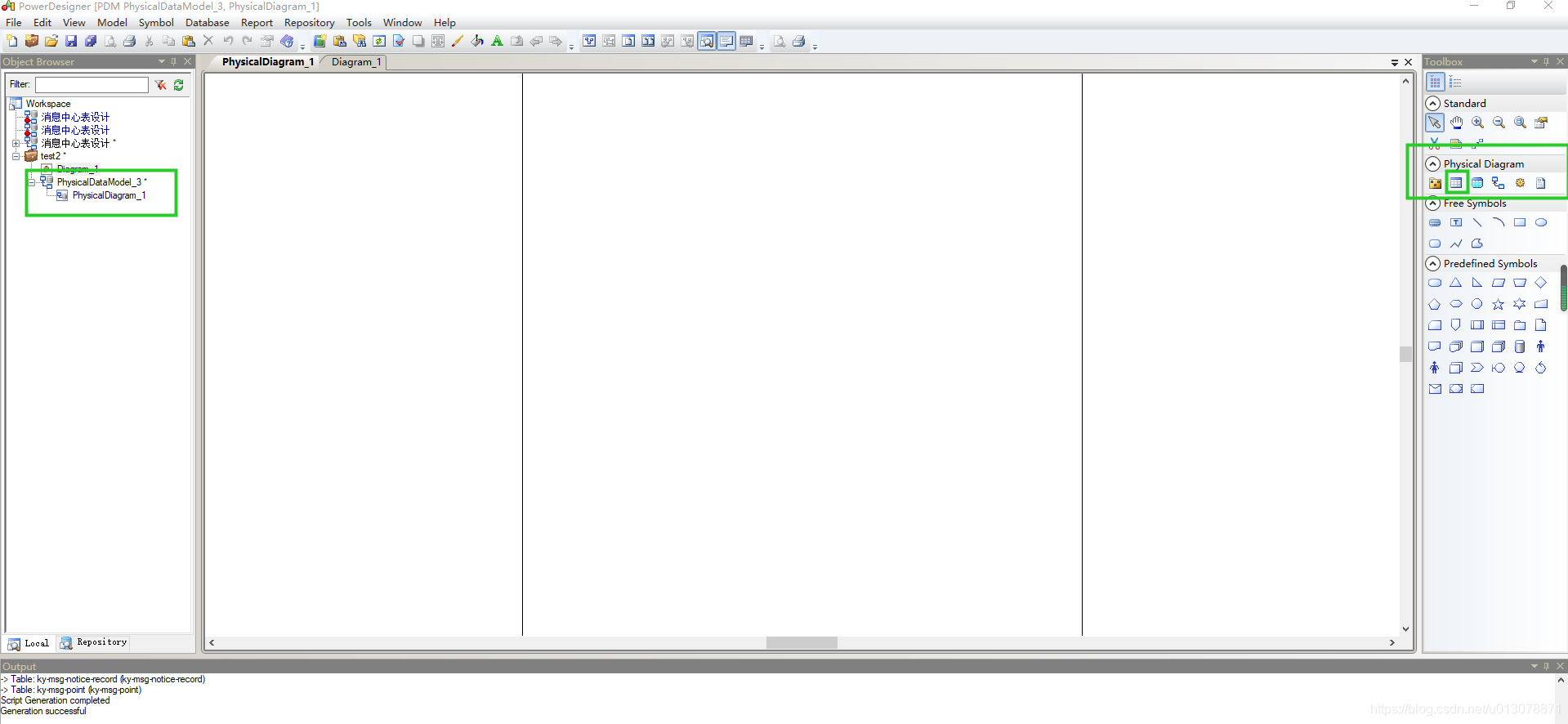Collapse the test2 project node
1568x724 pixels.
pos(16,156)
